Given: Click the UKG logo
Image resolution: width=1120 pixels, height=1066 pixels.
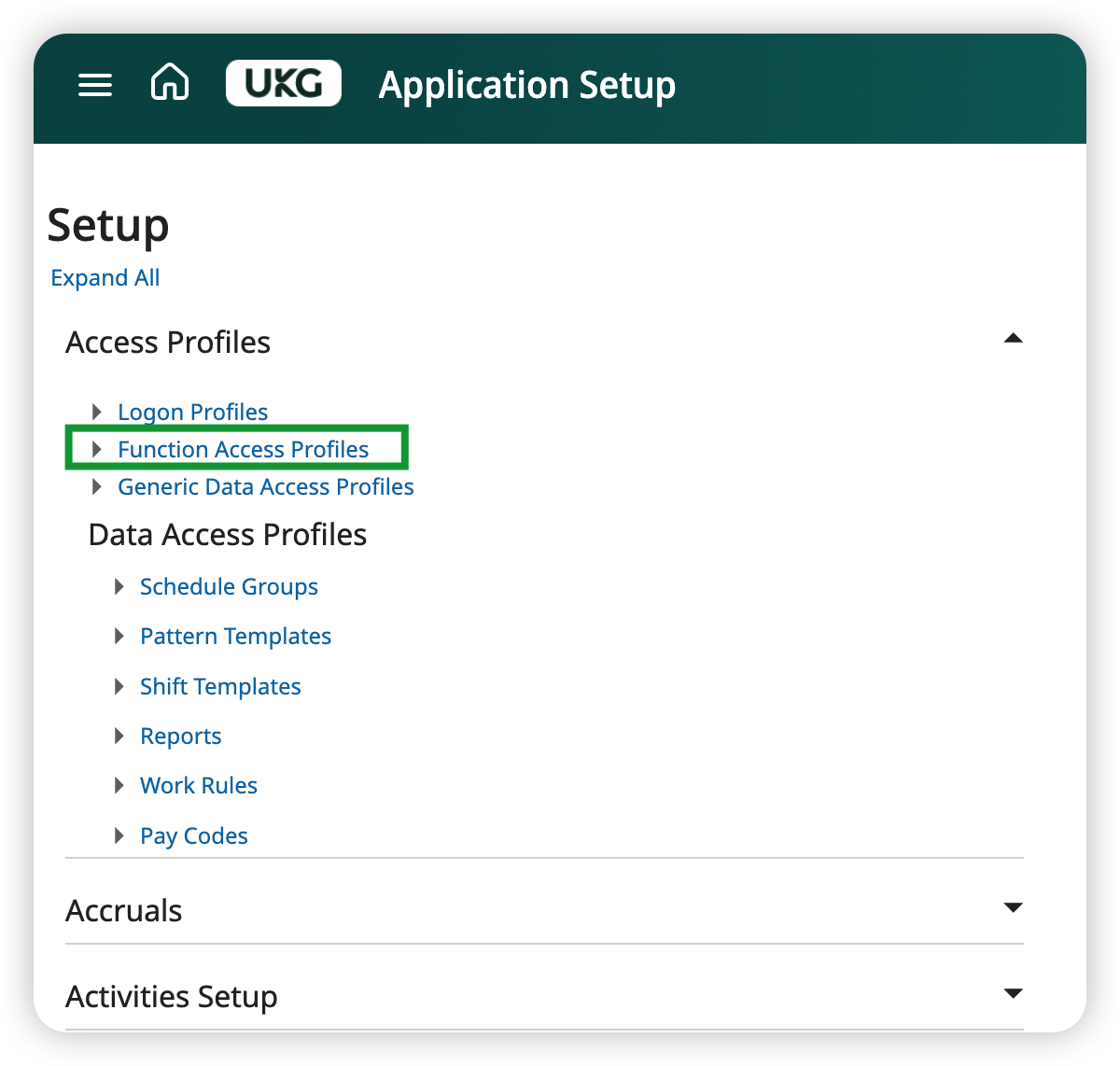Looking at the screenshot, I should [284, 84].
